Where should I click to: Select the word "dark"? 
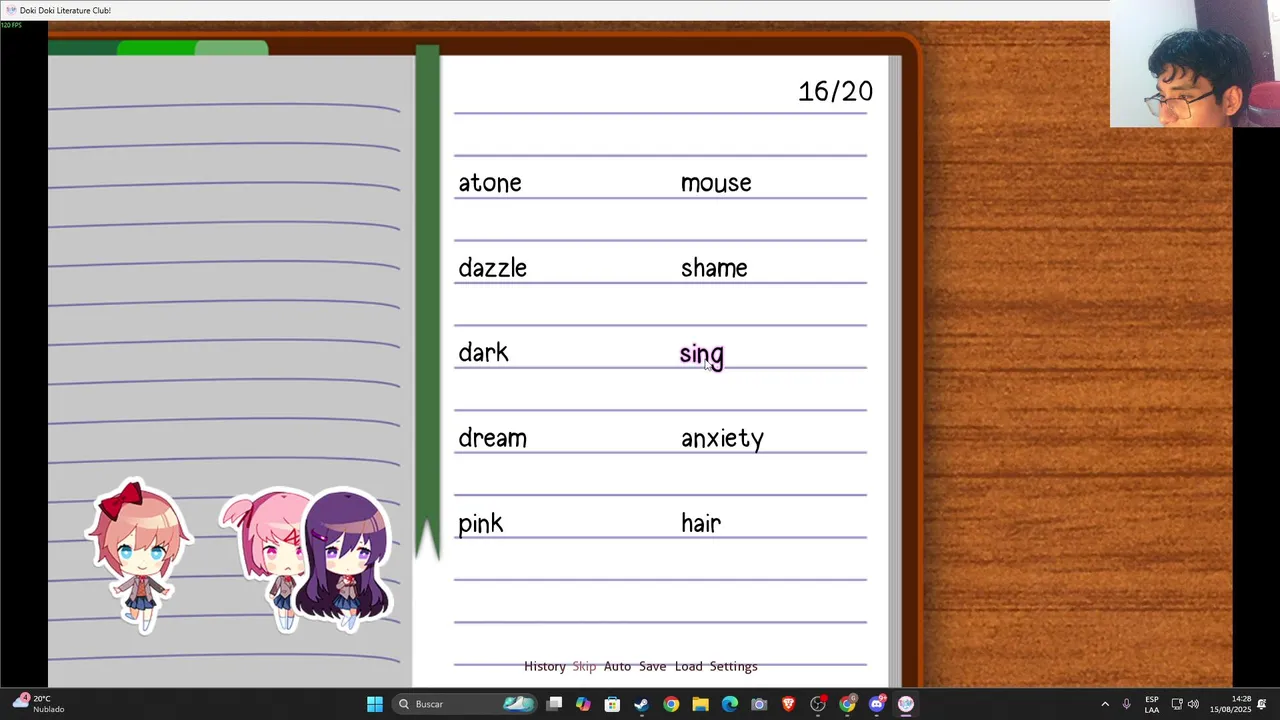[483, 353]
